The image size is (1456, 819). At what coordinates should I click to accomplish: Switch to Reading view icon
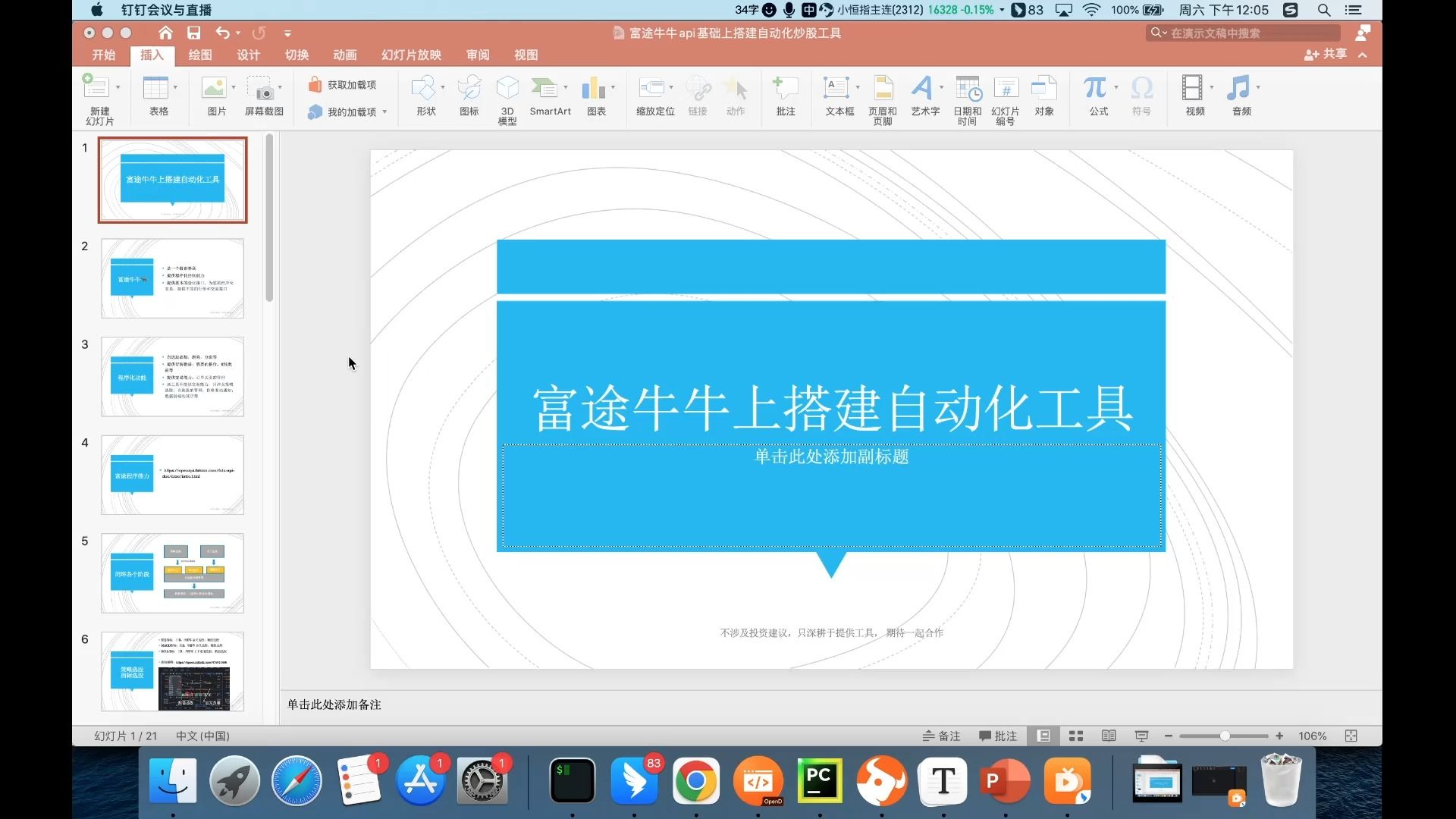point(1109,736)
